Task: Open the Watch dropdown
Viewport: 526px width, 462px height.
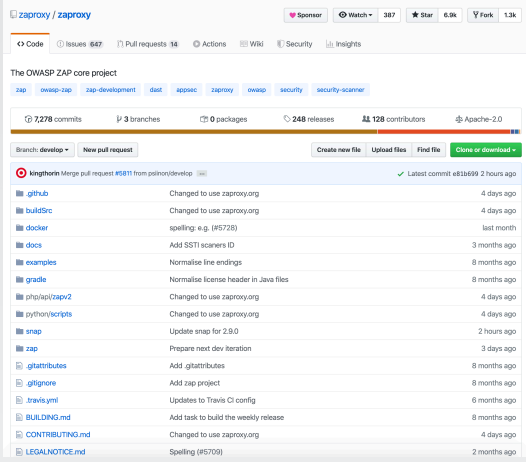Action: [356, 15]
